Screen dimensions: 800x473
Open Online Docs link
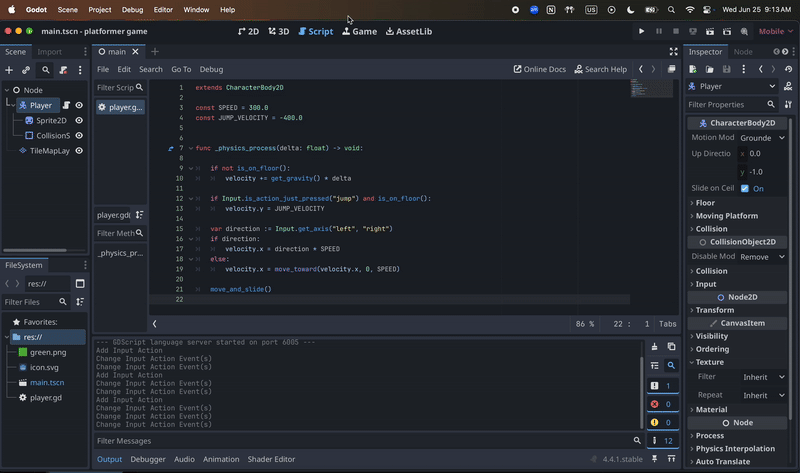point(539,69)
